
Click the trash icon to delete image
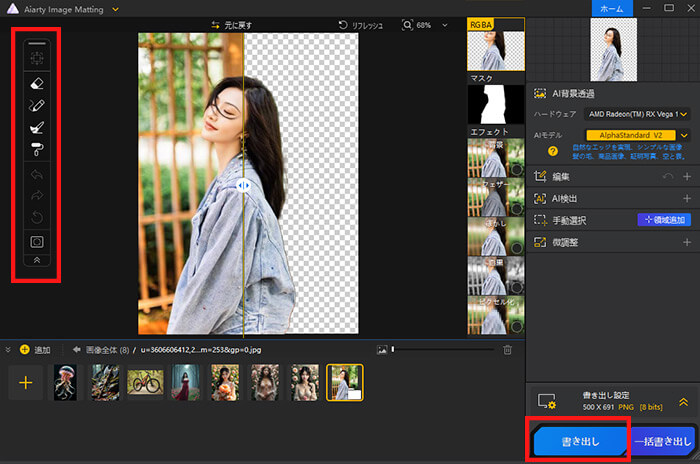507,349
